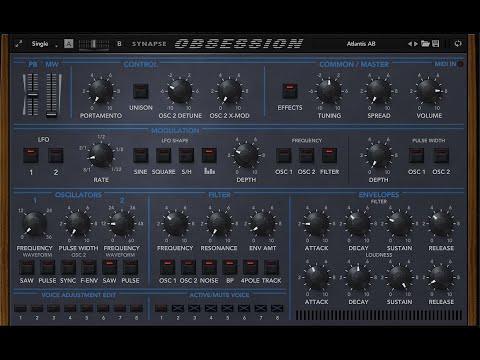
Task: Toggle oscillator 2 Pulse waveform
Action: pyautogui.click(x=130, y=267)
